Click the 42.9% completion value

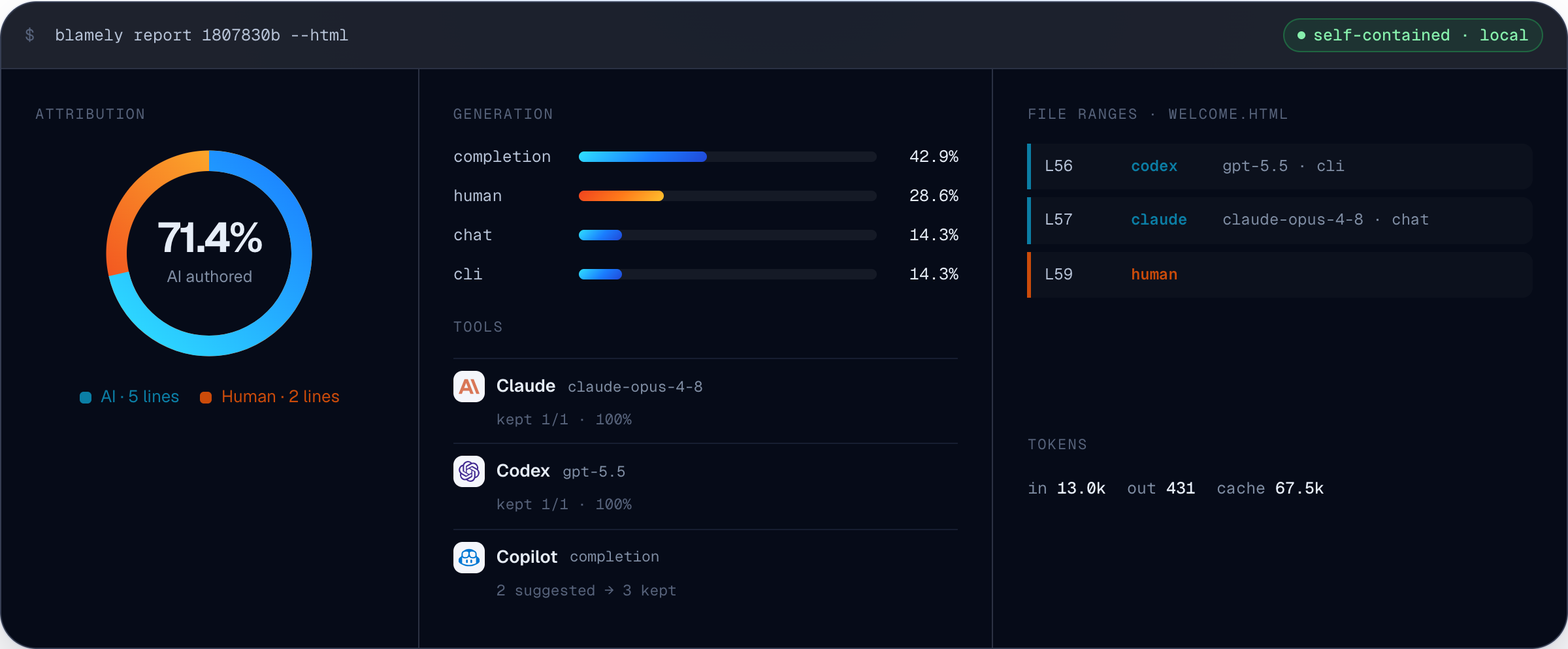tap(934, 157)
